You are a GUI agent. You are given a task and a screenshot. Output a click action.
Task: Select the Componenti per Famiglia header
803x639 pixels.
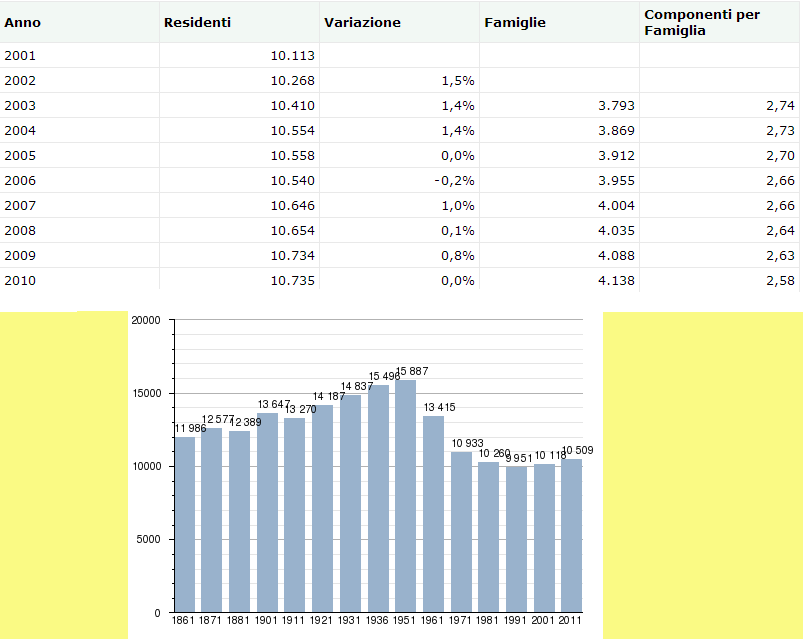[x=688, y=22]
